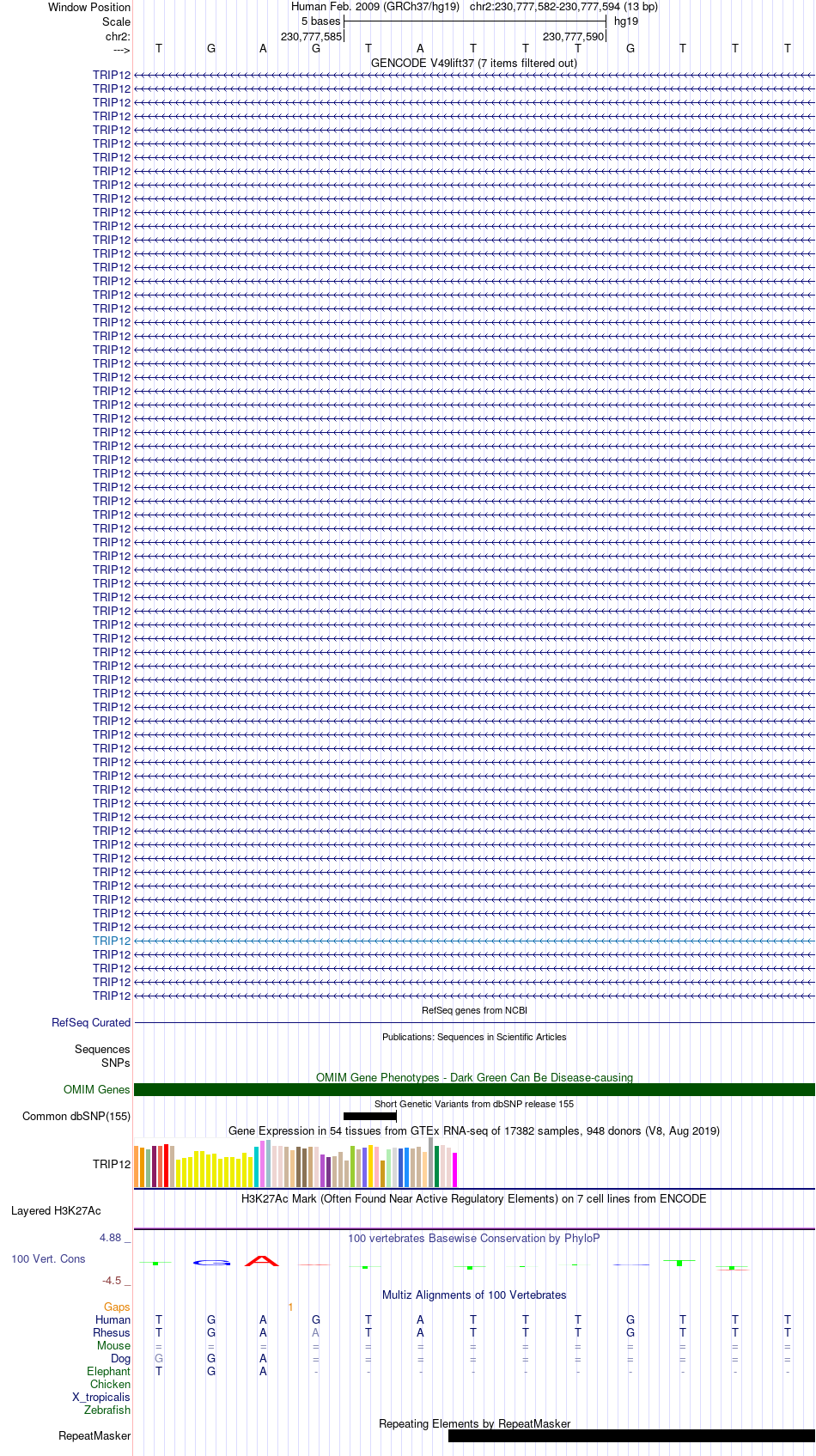Click the grey G base in Dog row

[159, 1358]
